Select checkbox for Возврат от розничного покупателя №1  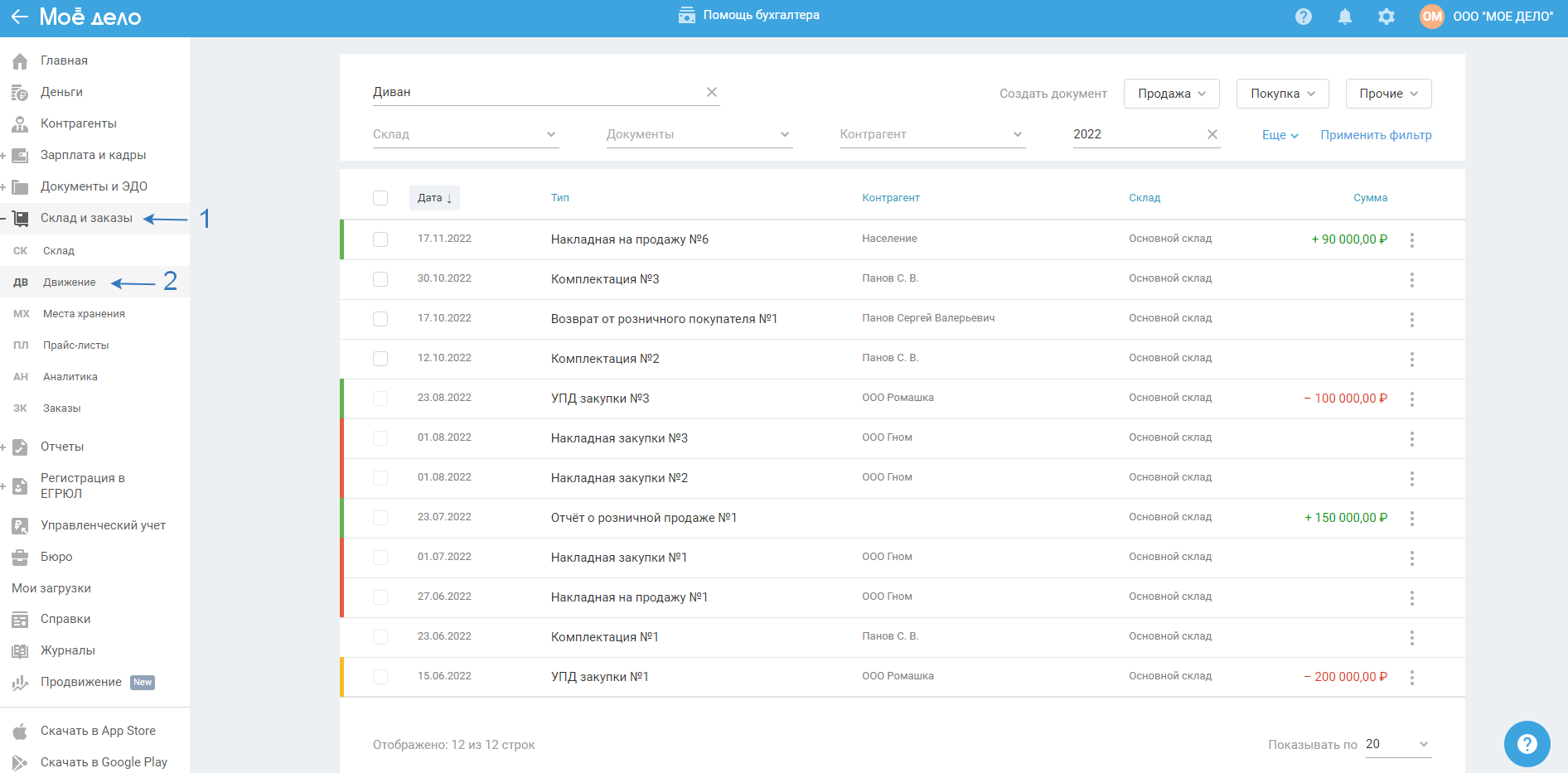[380, 319]
